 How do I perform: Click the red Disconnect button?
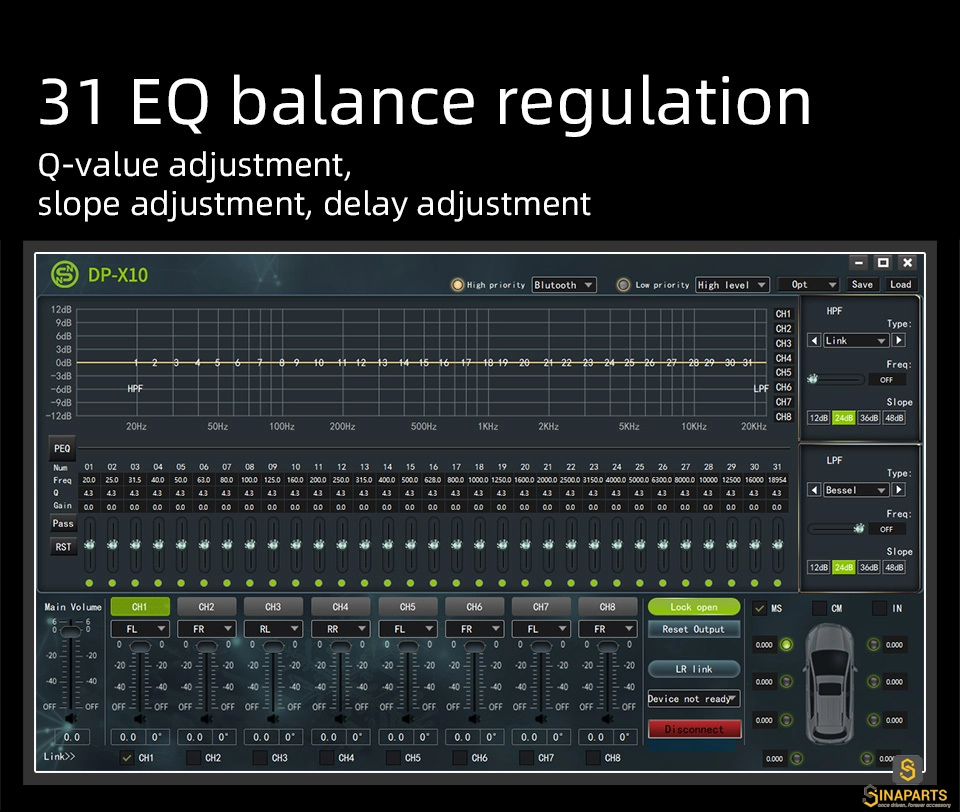(694, 729)
